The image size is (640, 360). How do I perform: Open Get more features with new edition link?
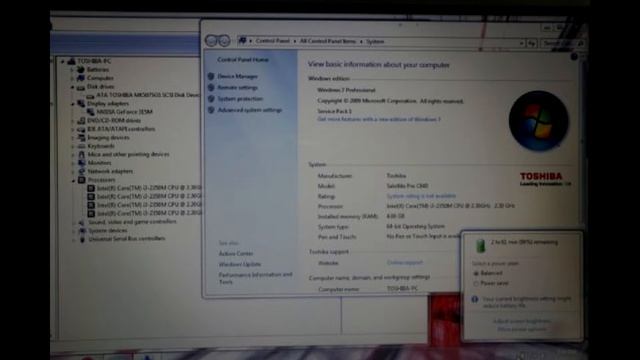379,119
